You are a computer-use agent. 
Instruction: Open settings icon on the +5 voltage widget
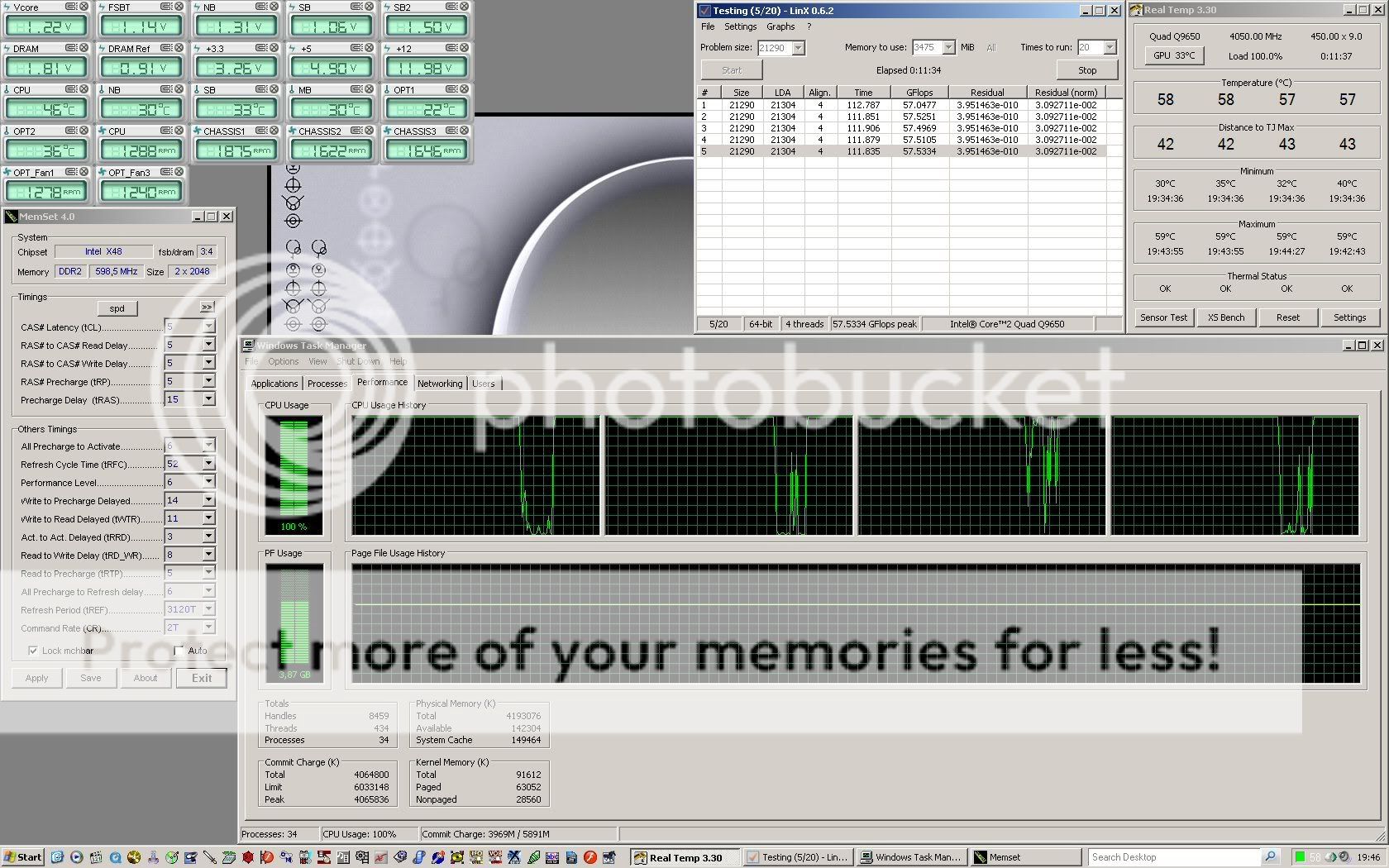click(x=356, y=48)
